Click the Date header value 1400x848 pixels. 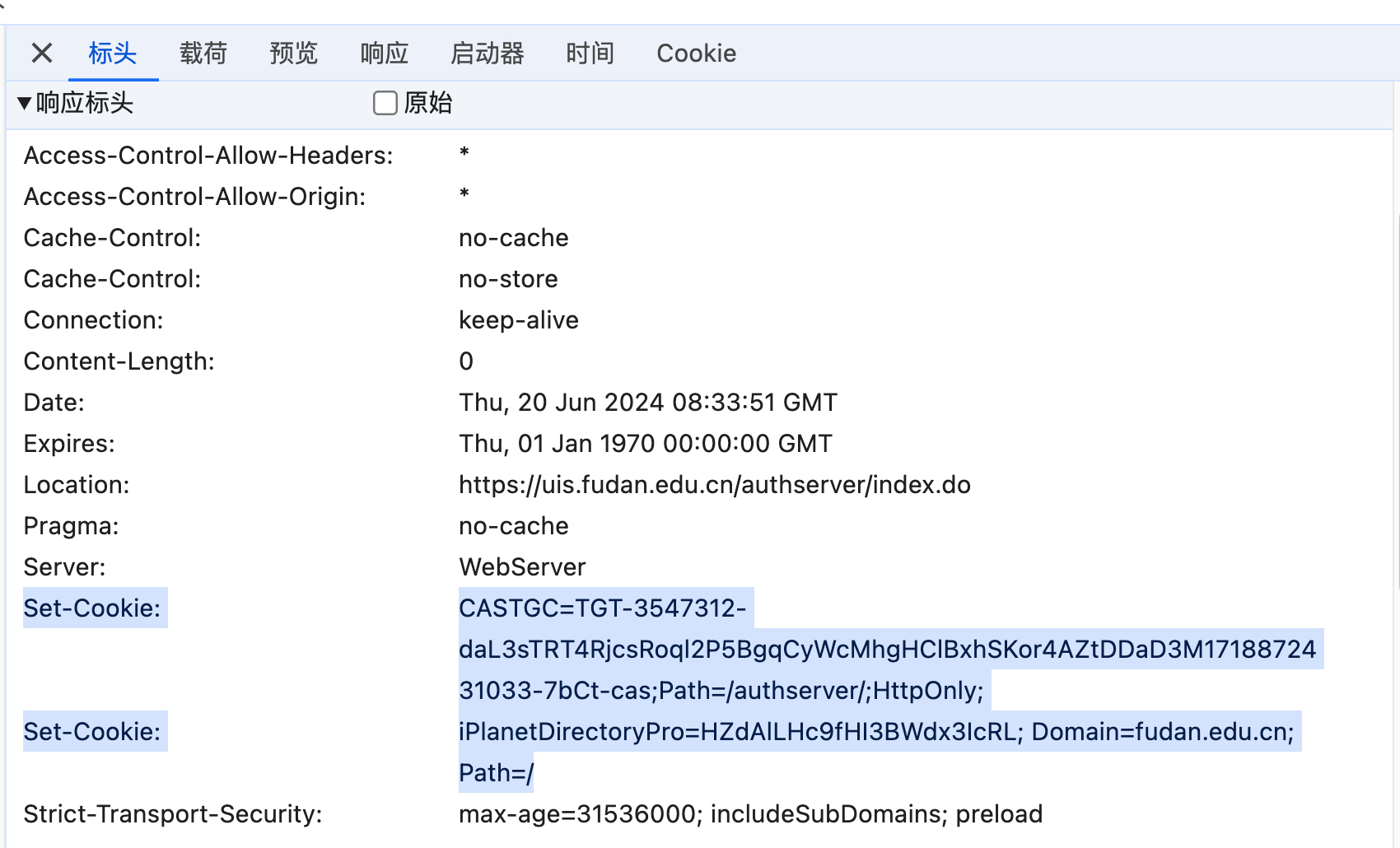[647, 403]
